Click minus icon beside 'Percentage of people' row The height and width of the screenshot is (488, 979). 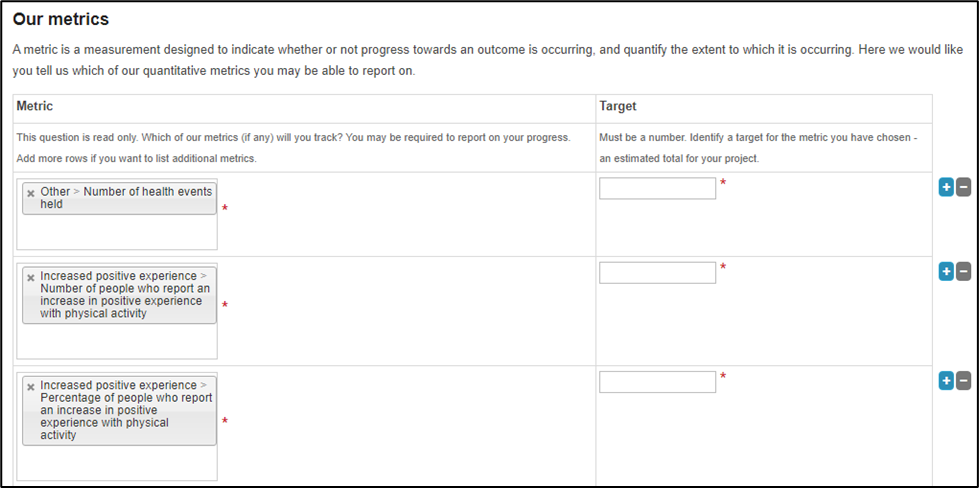963,380
